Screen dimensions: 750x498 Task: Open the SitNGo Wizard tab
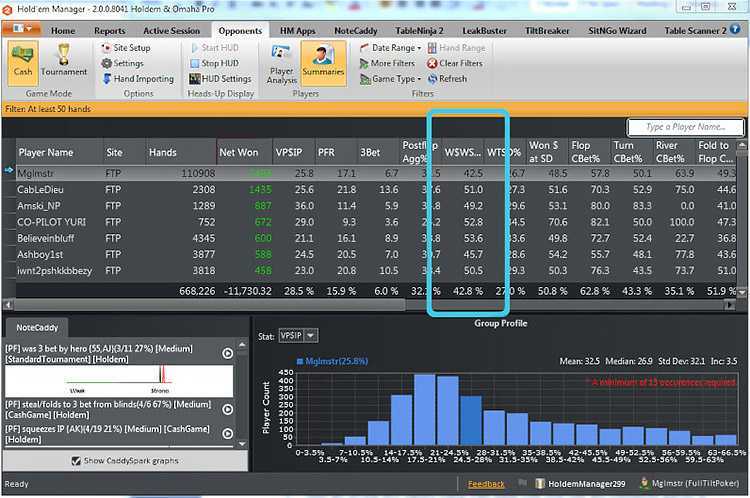coord(617,31)
